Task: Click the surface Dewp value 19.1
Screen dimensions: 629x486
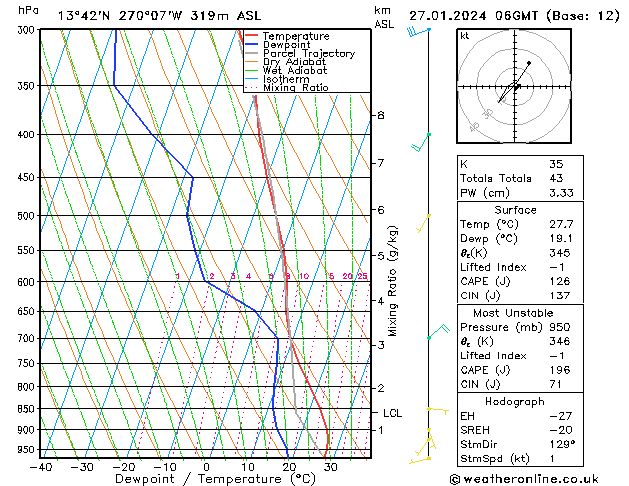Action: (x=561, y=239)
